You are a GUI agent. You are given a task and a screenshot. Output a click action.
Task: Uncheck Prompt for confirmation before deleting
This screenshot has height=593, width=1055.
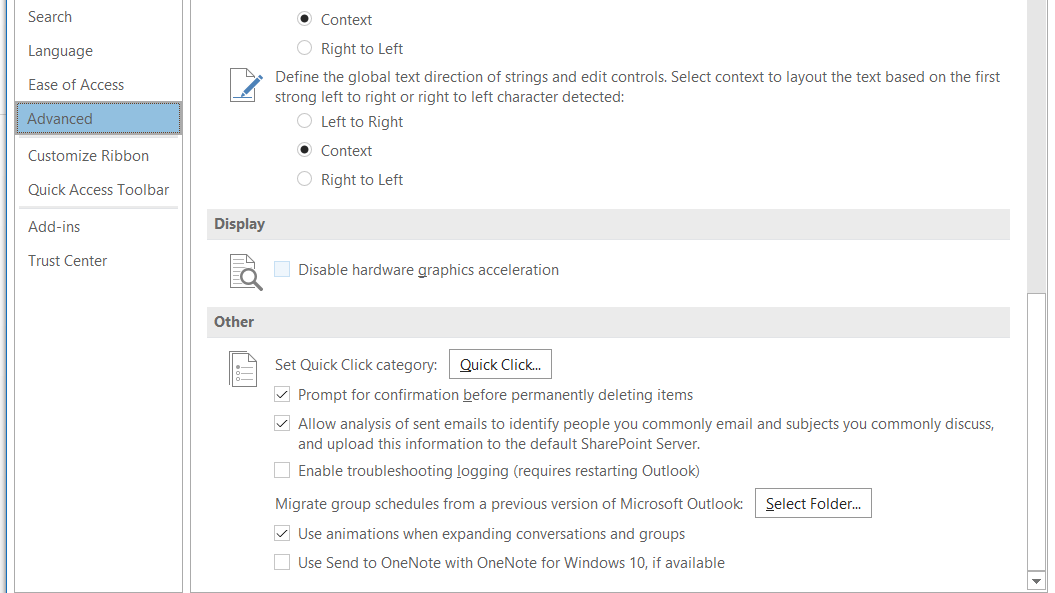click(x=283, y=395)
